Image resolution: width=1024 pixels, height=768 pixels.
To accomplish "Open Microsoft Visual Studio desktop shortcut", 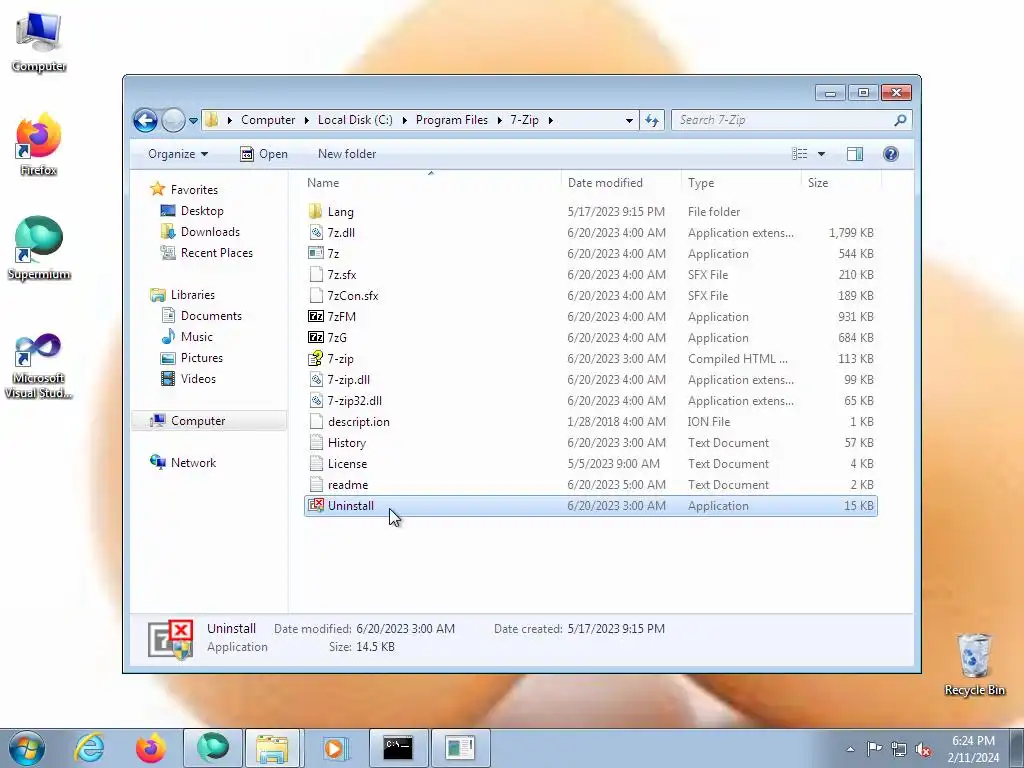I will pyautogui.click(x=39, y=364).
